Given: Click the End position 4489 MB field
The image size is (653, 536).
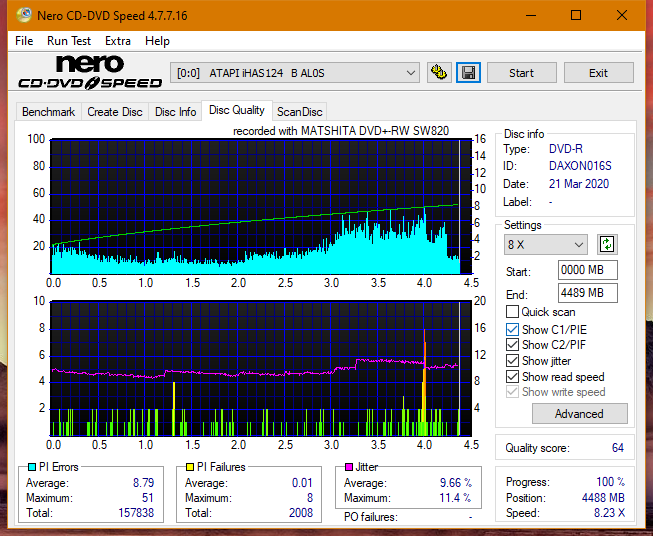Looking at the screenshot, I should point(587,293).
